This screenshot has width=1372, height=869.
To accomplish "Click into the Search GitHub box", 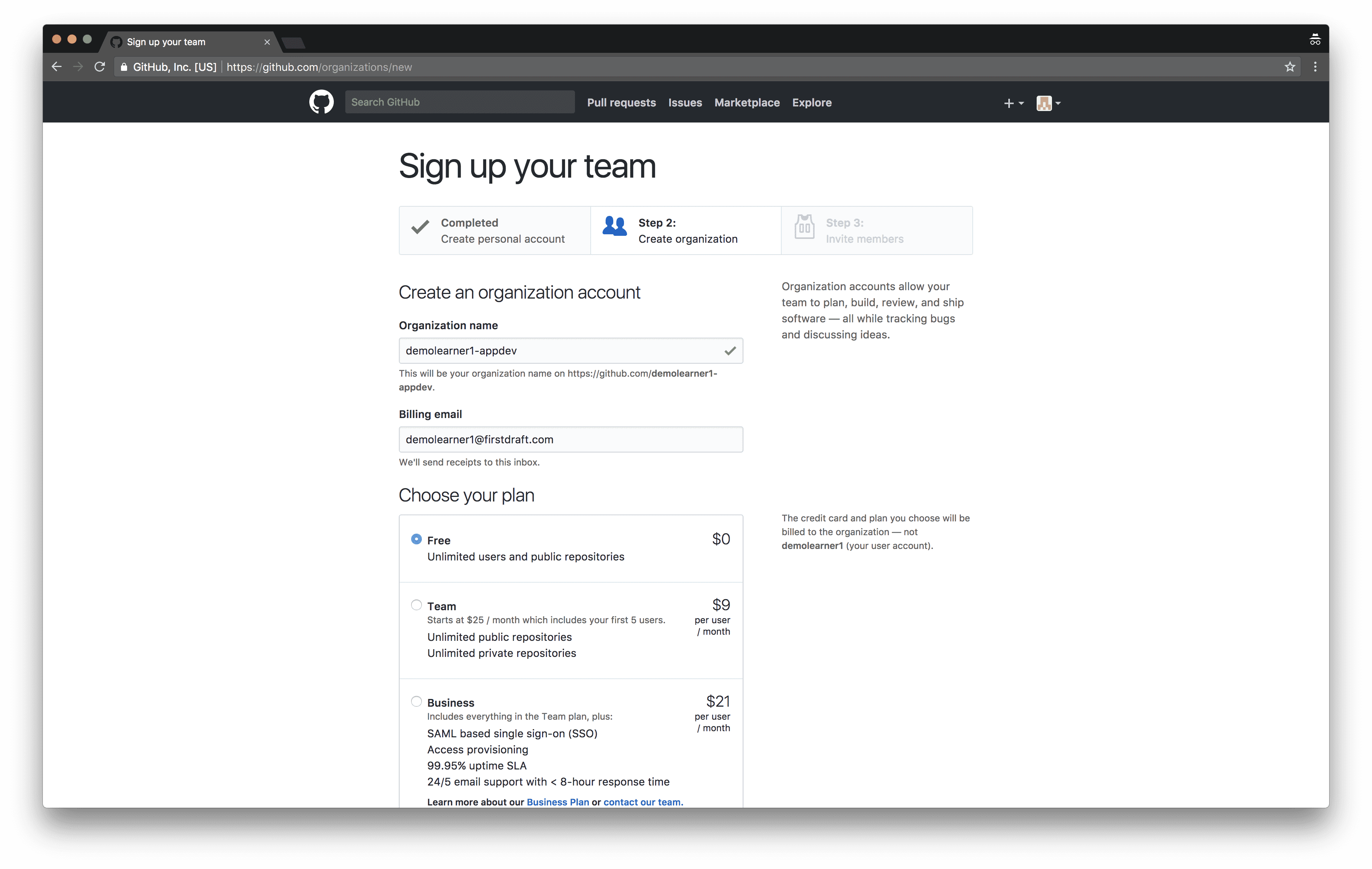I will point(460,102).
